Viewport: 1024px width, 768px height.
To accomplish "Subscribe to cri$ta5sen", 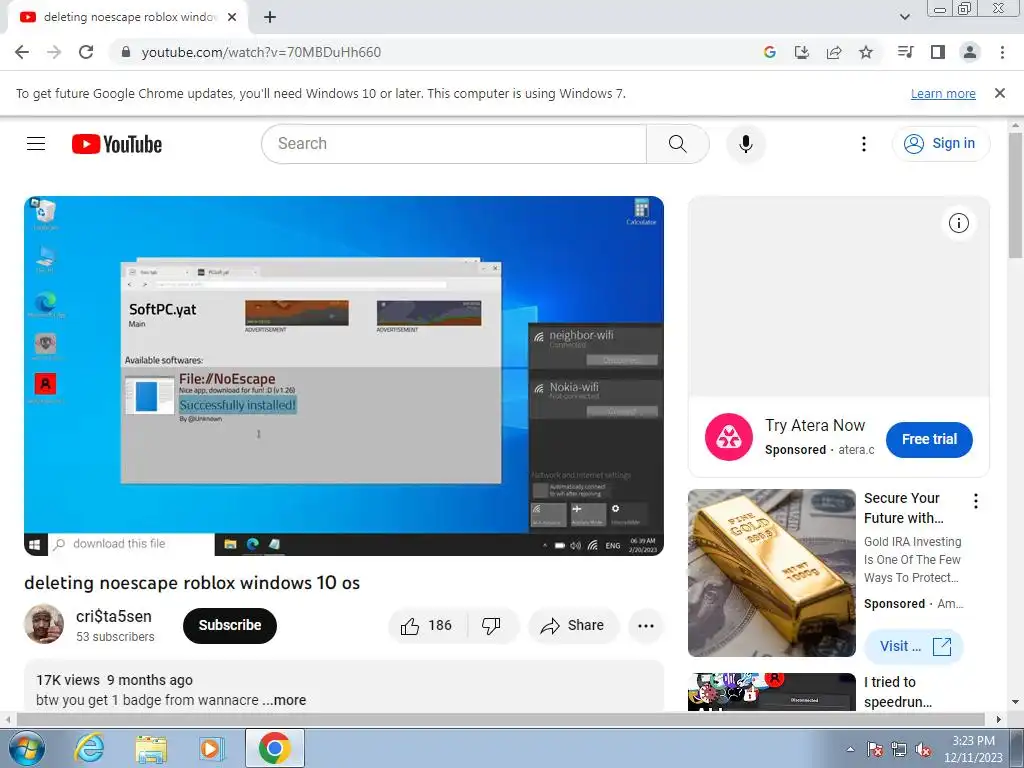I will (x=230, y=626).
